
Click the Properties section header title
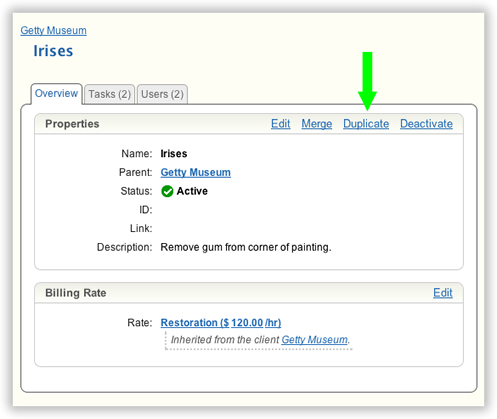coord(72,124)
